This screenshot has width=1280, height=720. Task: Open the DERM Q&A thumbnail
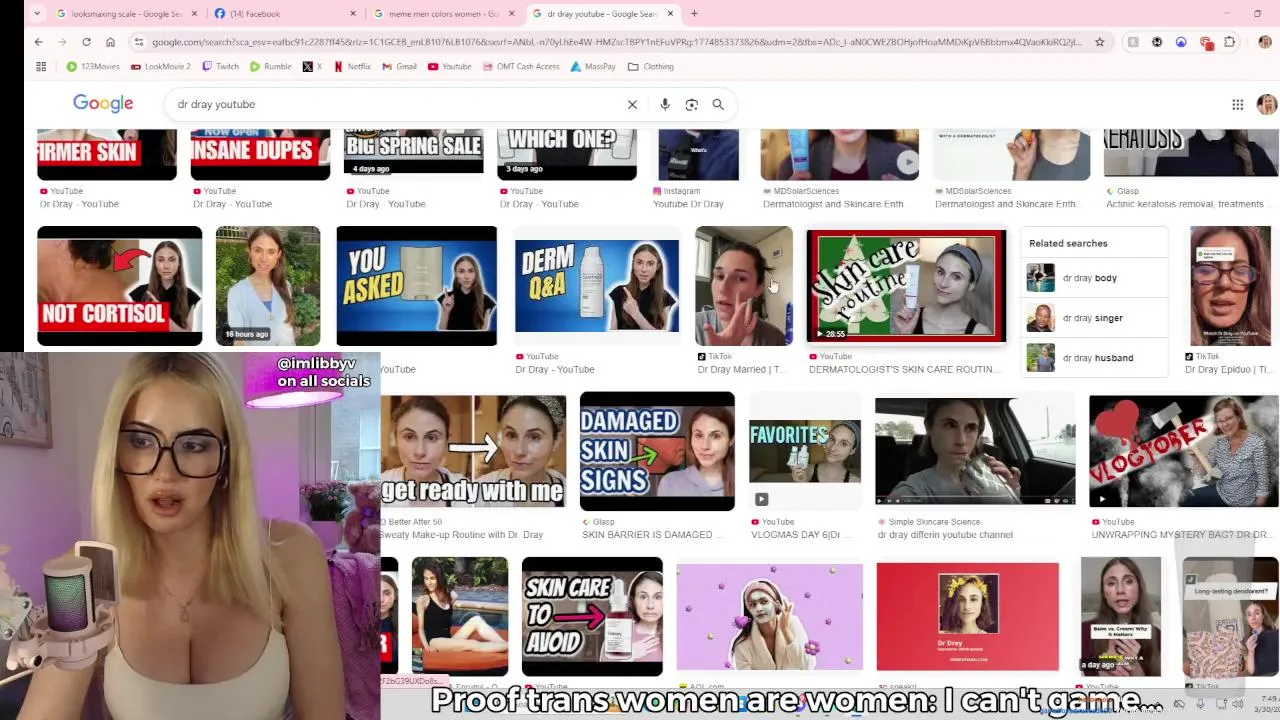click(x=596, y=286)
